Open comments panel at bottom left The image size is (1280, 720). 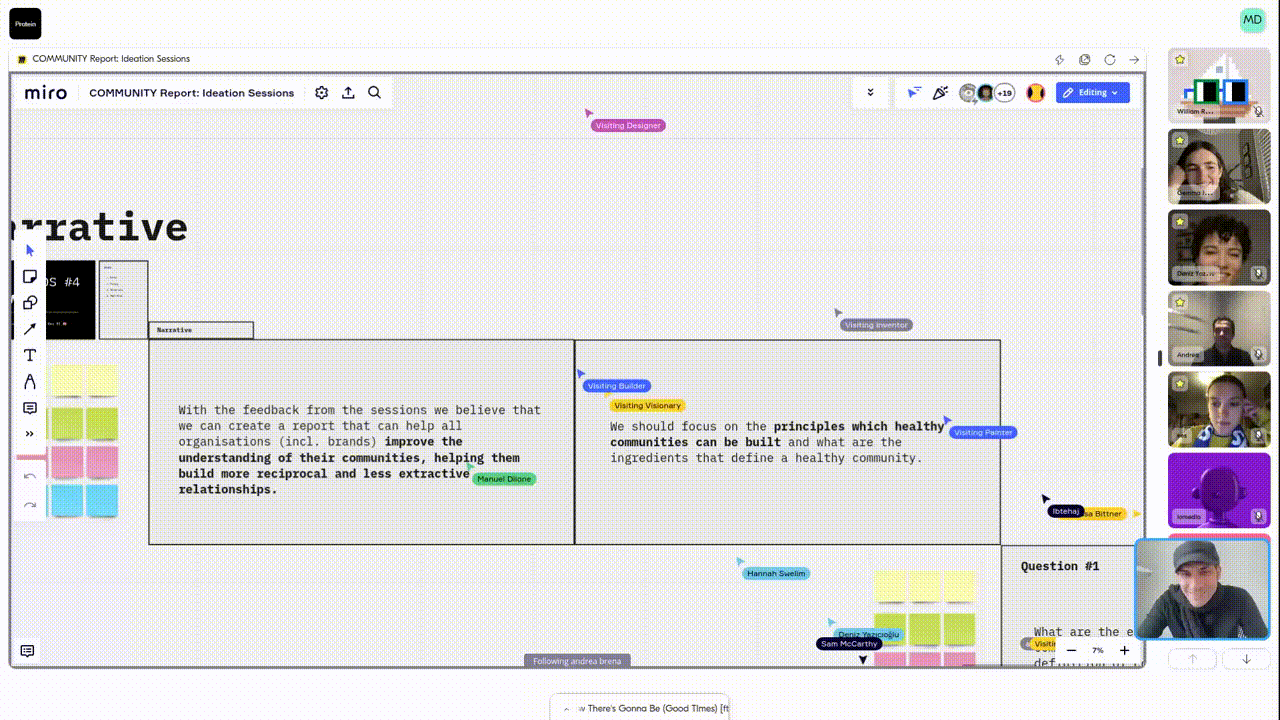[28, 651]
